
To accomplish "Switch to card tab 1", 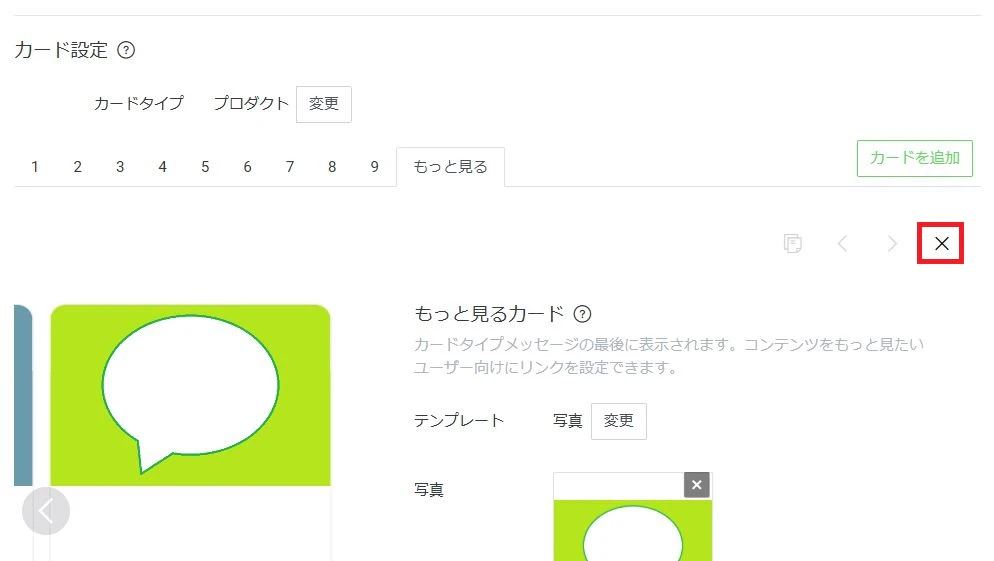I will (35, 167).
